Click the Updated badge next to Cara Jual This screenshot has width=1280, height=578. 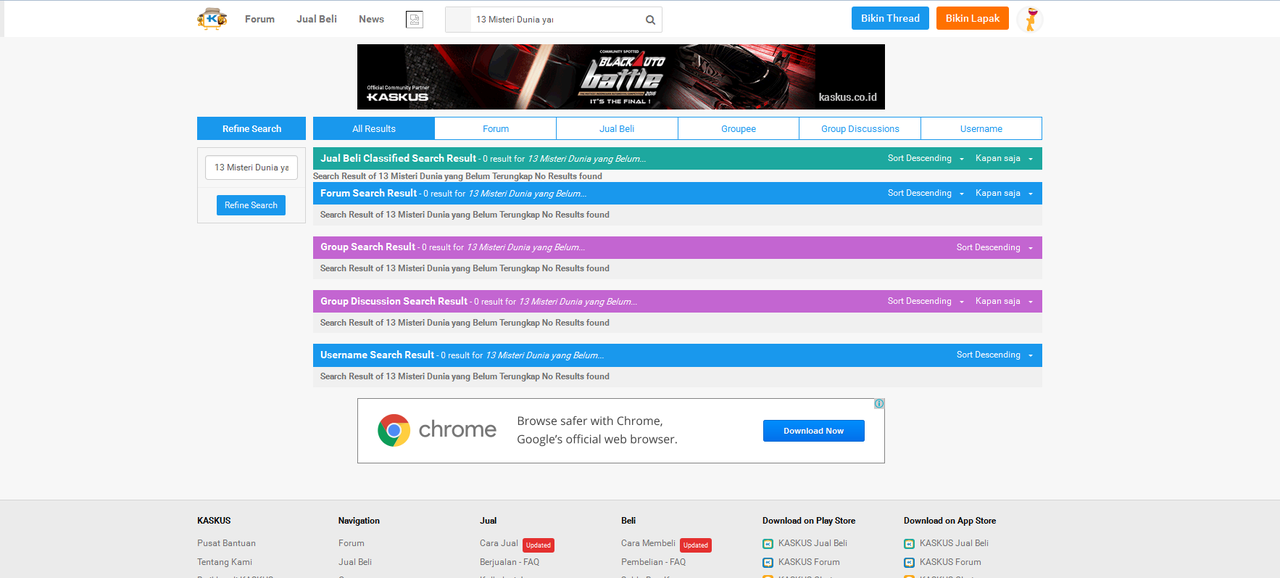538,545
